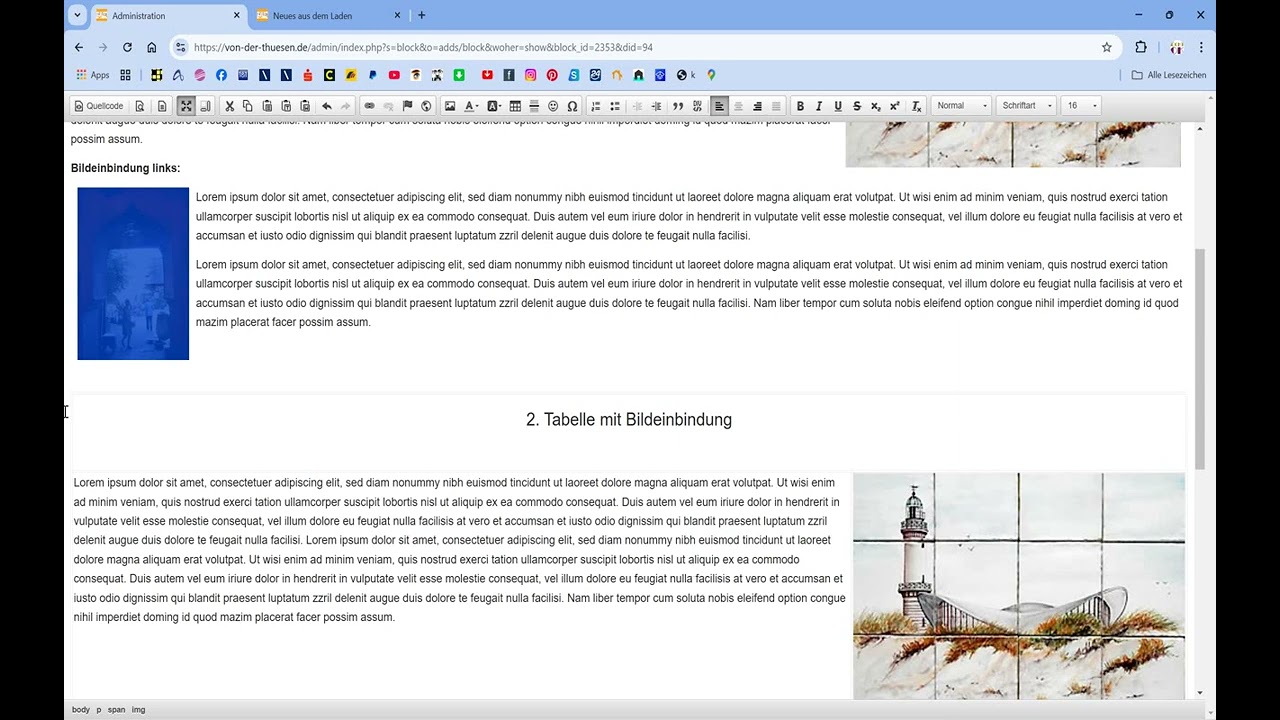
Task: Enable left text alignment
Action: click(719, 106)
